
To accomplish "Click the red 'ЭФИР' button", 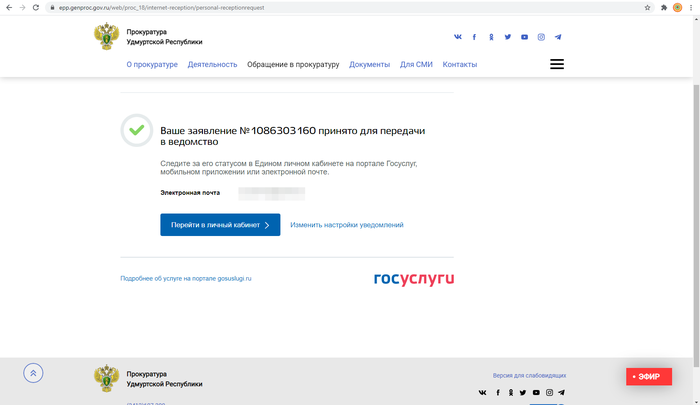I will click(x=649, y=376).
